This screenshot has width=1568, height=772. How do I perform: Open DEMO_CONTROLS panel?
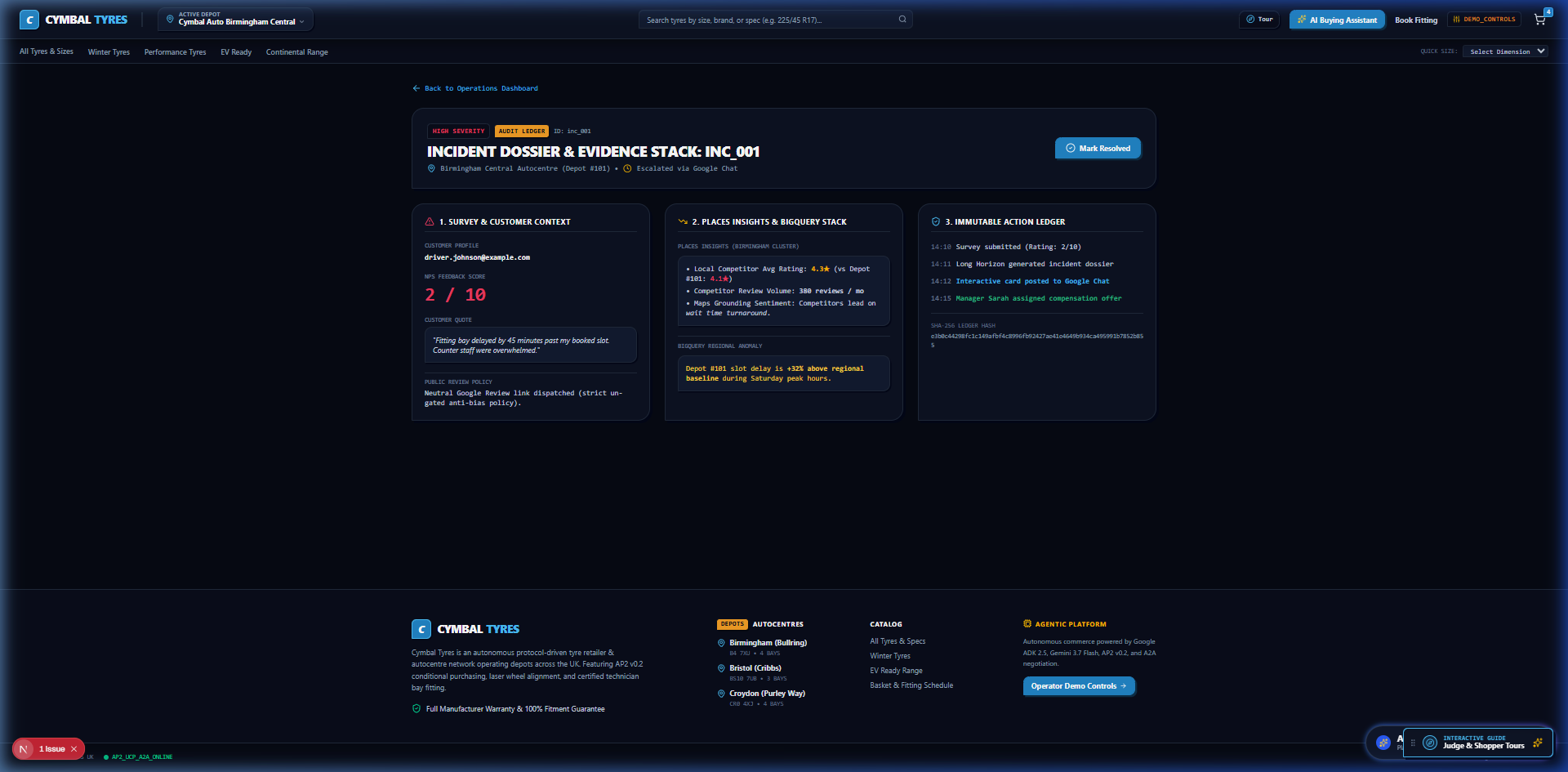pyautogui.click(x=1484, y=19)
